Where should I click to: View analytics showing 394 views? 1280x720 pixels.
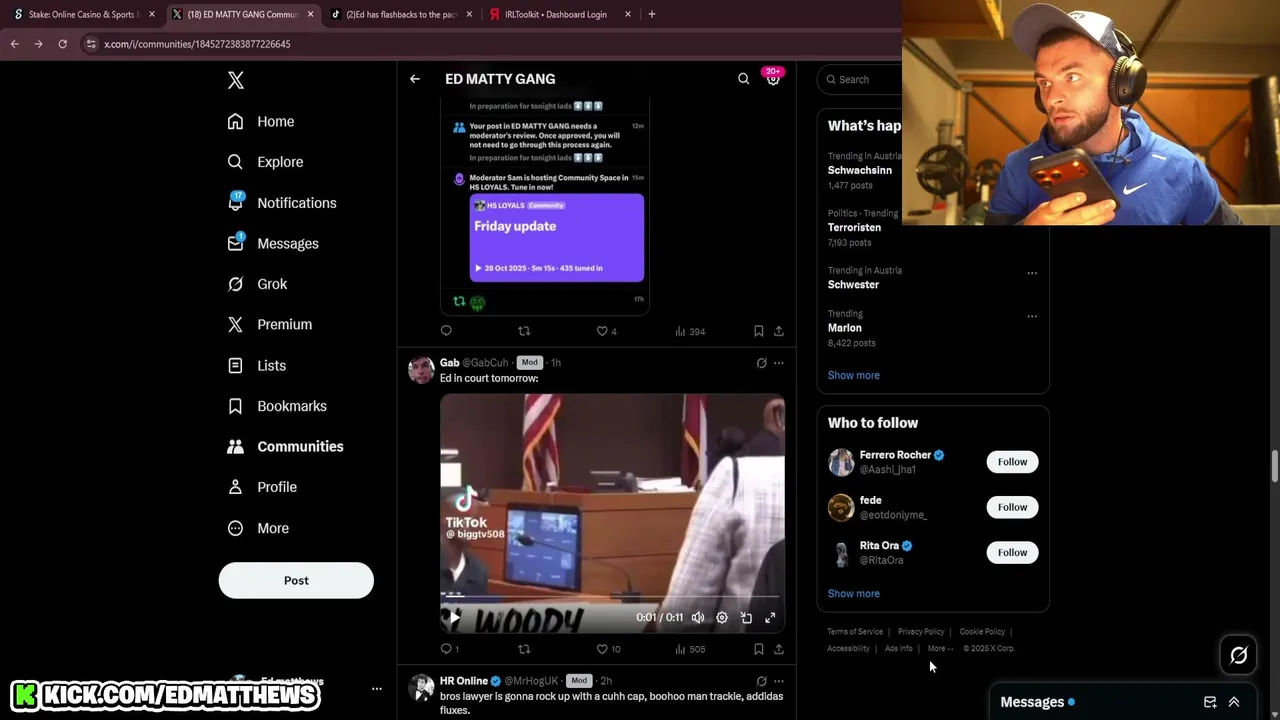coord(690,331)
